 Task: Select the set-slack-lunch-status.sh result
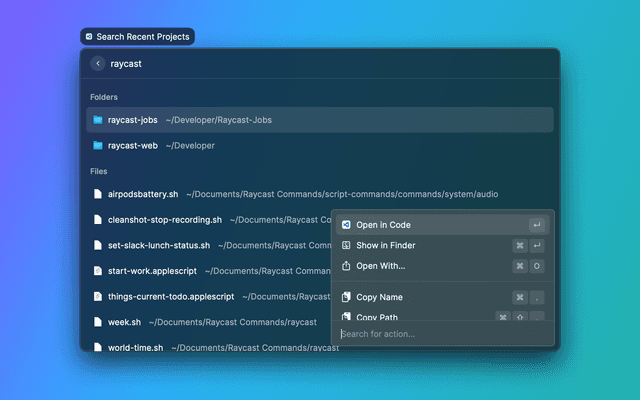[x=158, y=245]
